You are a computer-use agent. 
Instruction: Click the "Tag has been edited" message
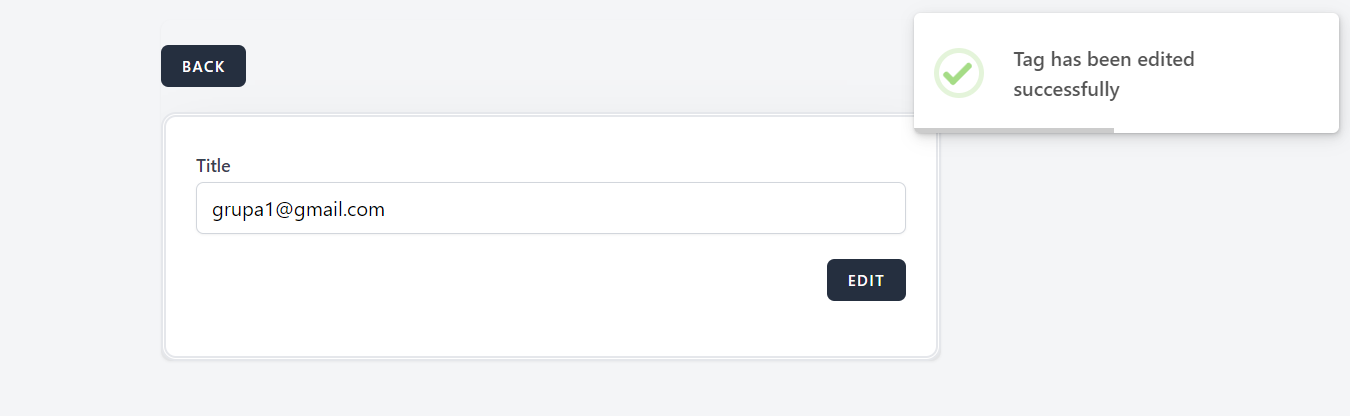tap(1103, 60)
